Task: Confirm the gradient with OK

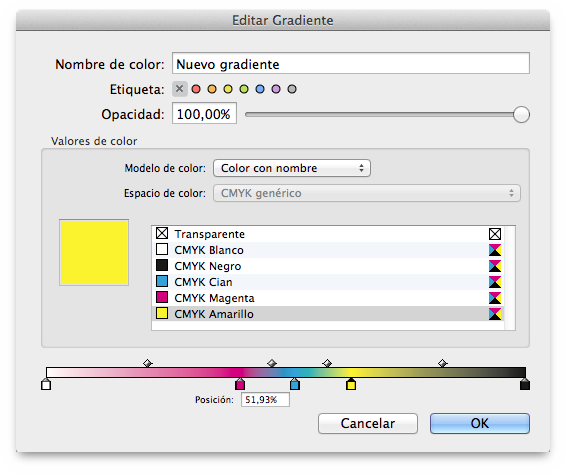Action: point(480,423)
